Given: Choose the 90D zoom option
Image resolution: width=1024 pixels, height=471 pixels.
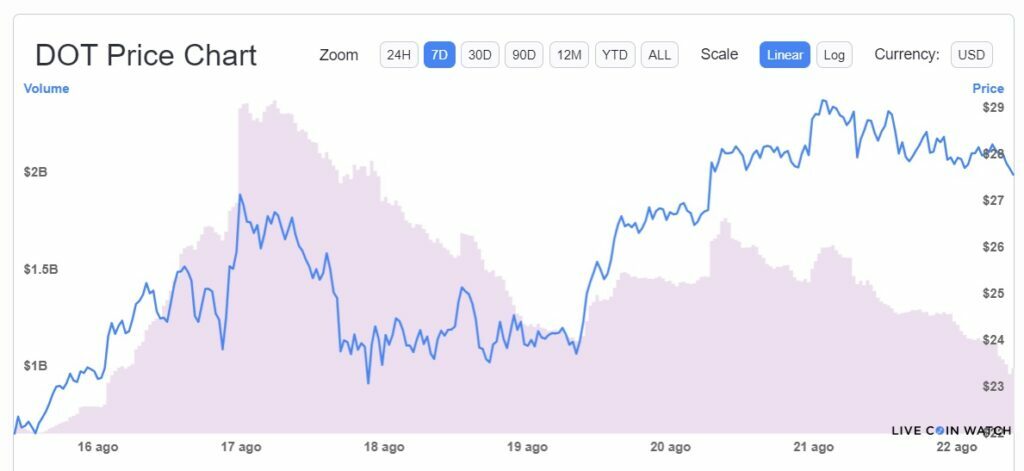Looking at the screenshot, I should [524, 55].
